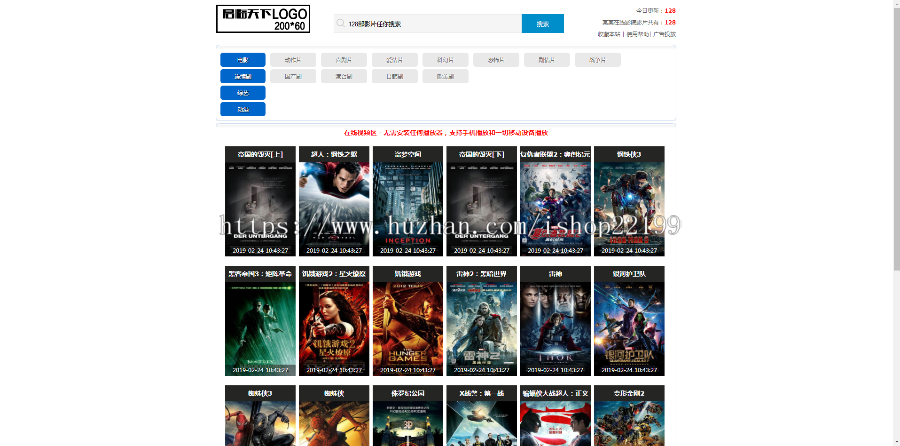The height and width of the screenshot is (446, 900).
Task: Click the blue 搜索 search button
Action: coord(542,24)
